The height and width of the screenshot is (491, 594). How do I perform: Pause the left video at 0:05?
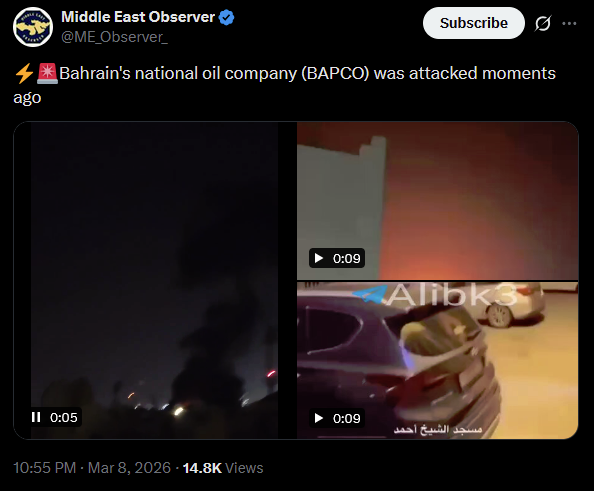pyautogui.click(x=36, y=417)
